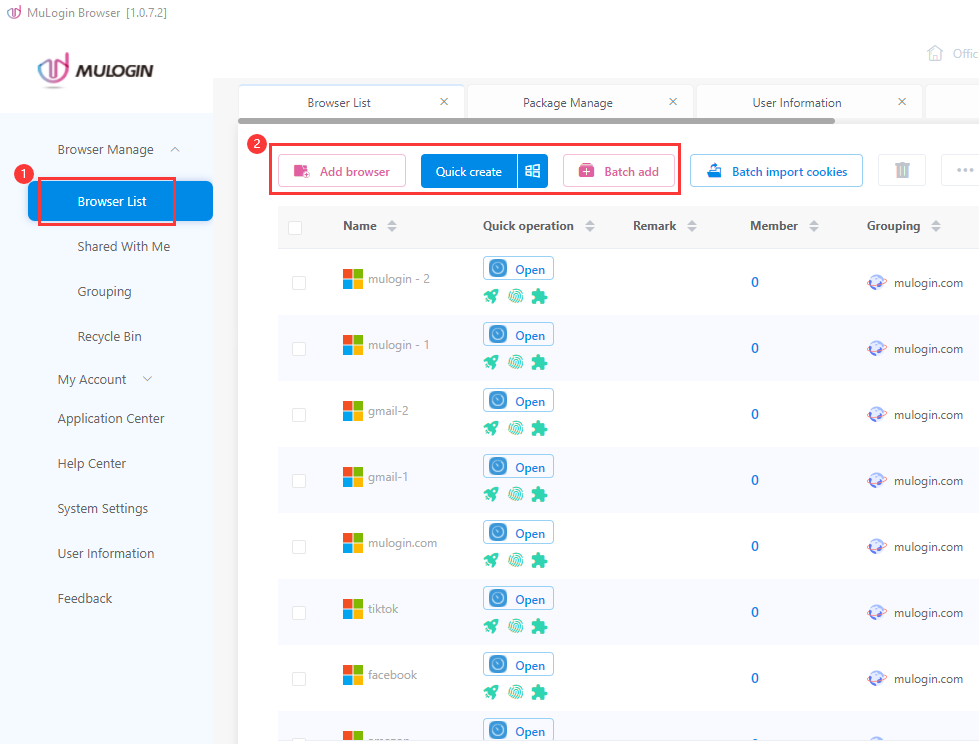Click fingerprint icon in mulogin - 2 row

pos(516,296)
